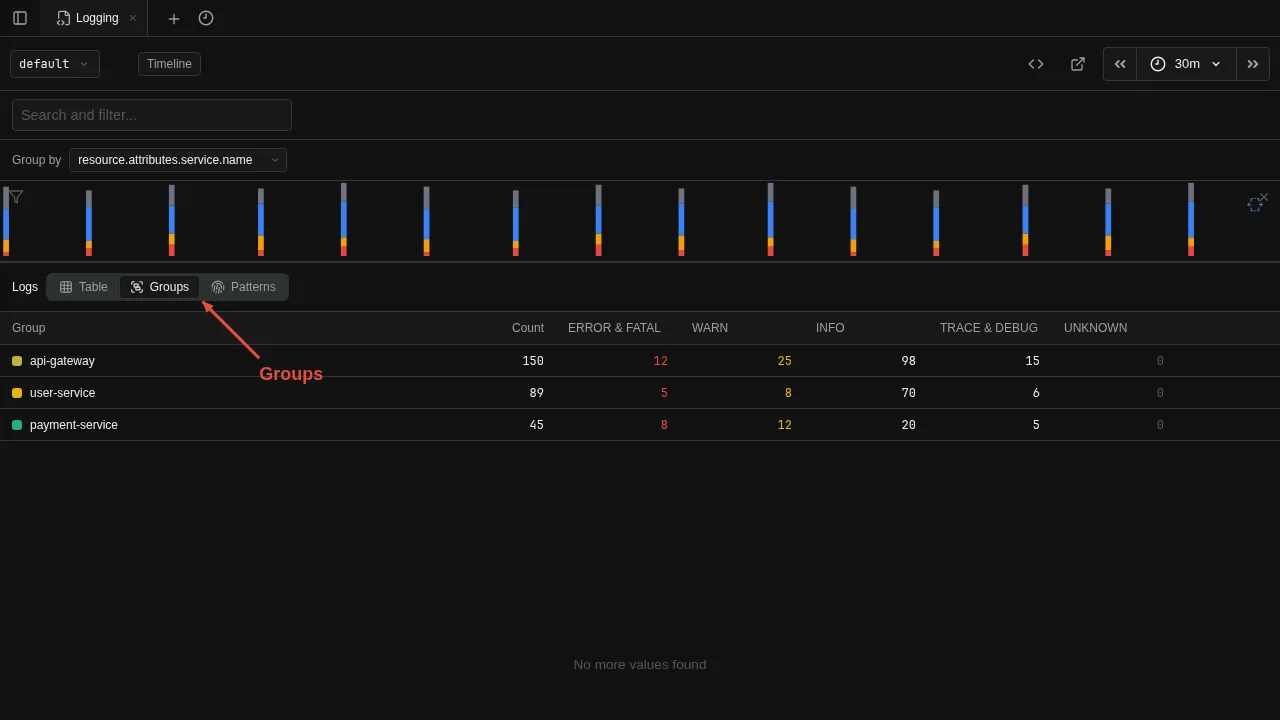Viewport: 1280px width, 720px height.
Task: Sort by the Count column header
Action: 527,328
